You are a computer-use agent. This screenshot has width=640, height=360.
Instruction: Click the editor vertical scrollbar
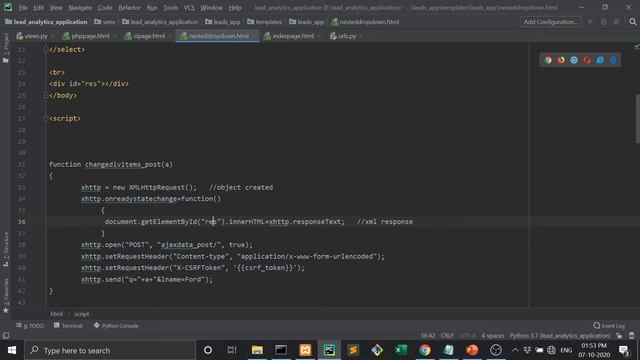pyautogui.click(x=637, y=119)
